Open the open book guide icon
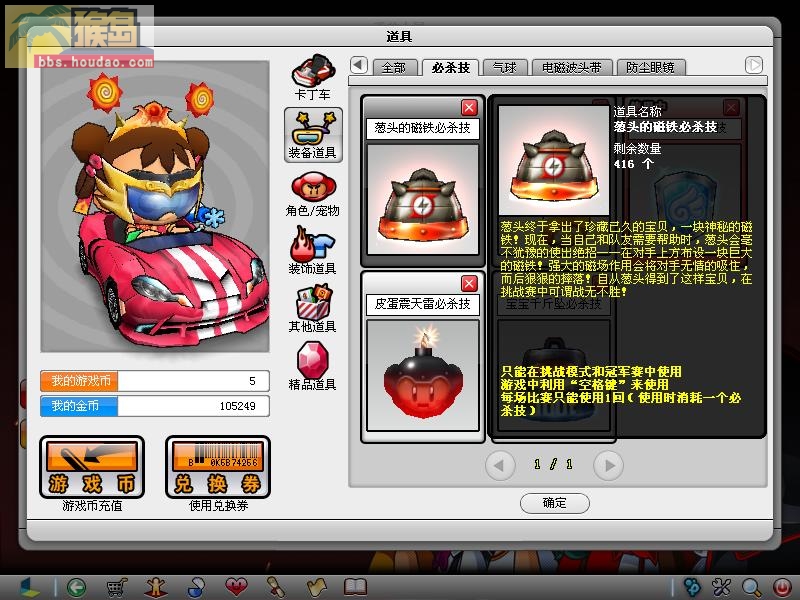This screenshot has height=600, width=800. 356,588
